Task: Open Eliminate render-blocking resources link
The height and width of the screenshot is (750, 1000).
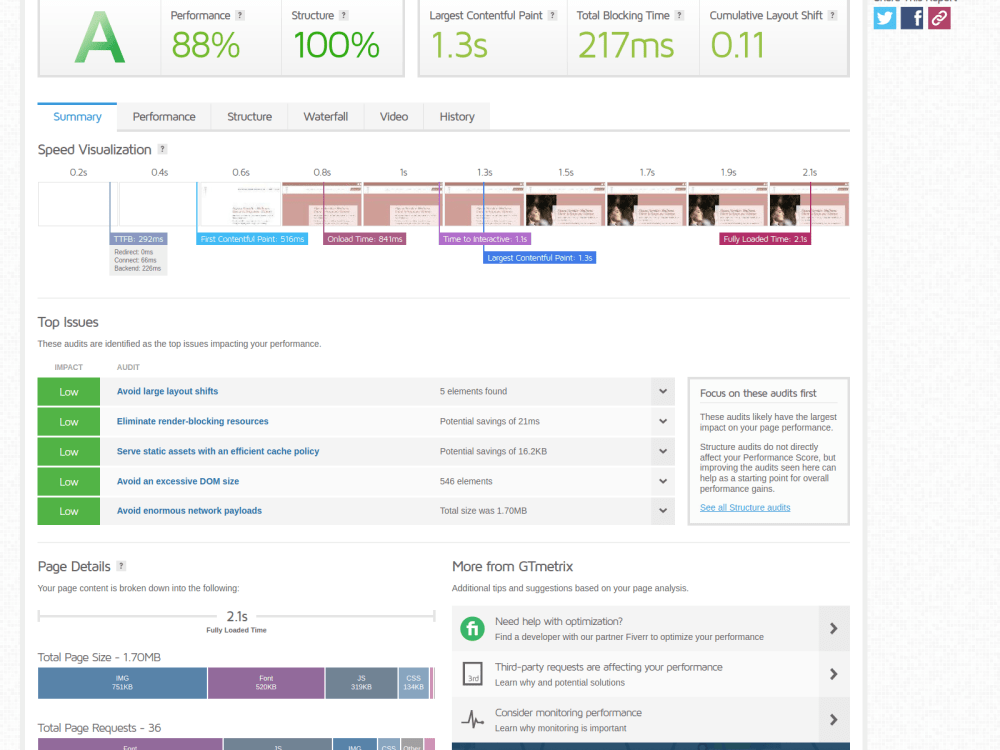Action: [x=193, y=422]
